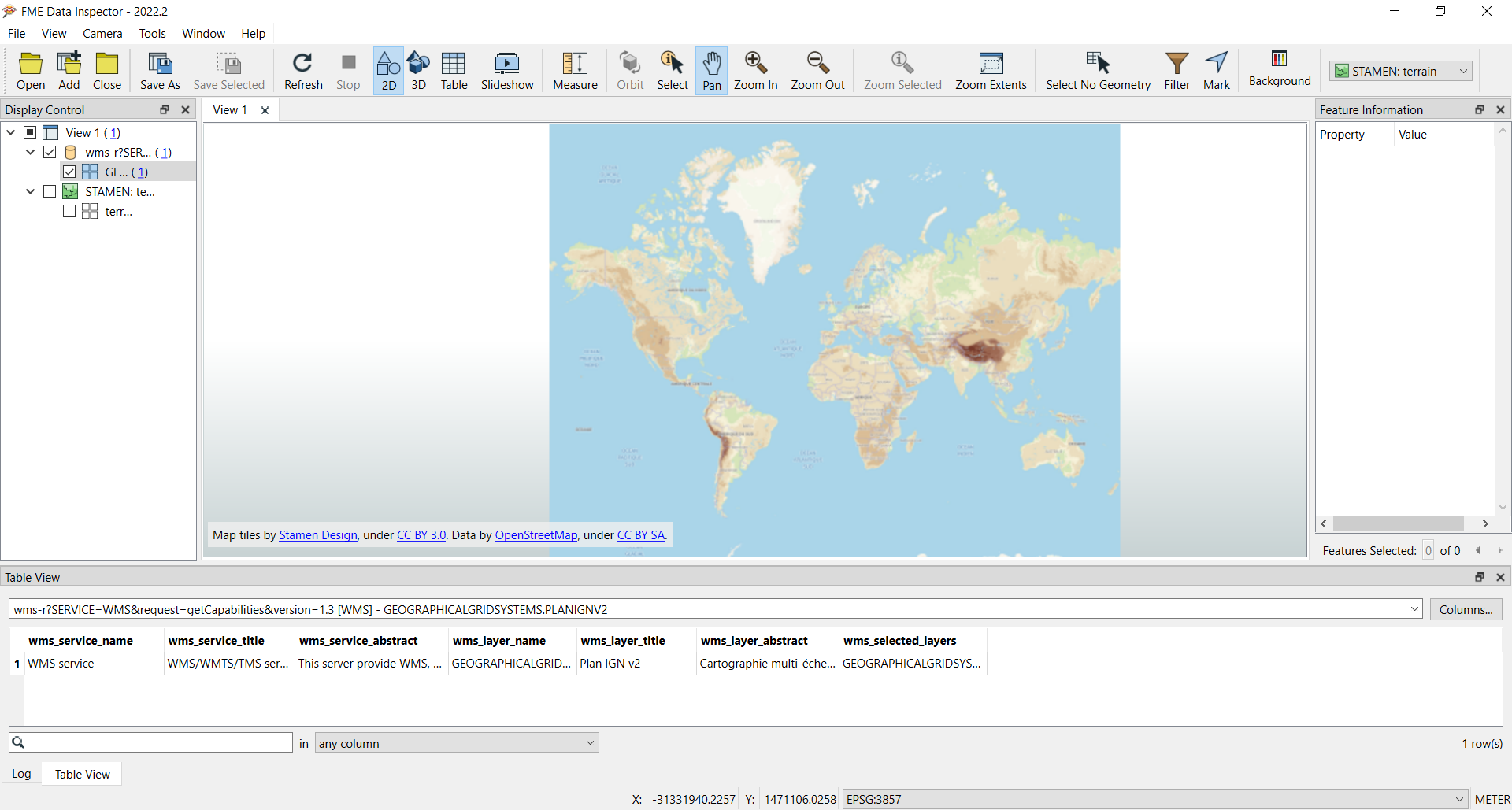Switch to 3D view mode
Image resolution: width=1512 pixels, height=810 pixels.
click(x=418, y=71)
